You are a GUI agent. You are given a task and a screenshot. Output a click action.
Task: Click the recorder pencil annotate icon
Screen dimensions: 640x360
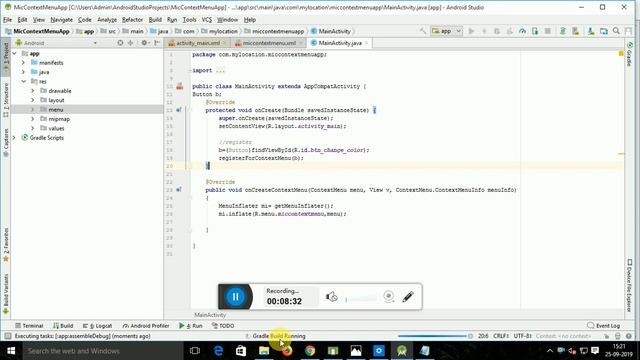point(408,297)
